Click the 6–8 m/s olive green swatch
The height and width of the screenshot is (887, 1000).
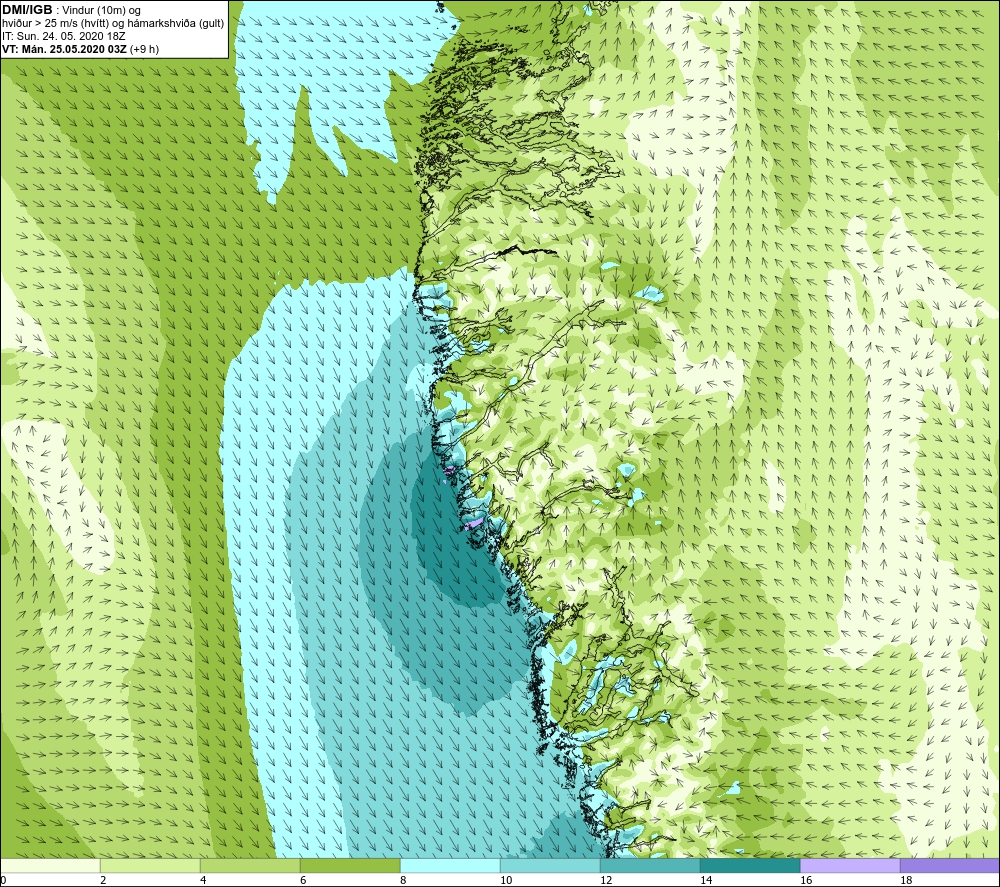[350, 865]
